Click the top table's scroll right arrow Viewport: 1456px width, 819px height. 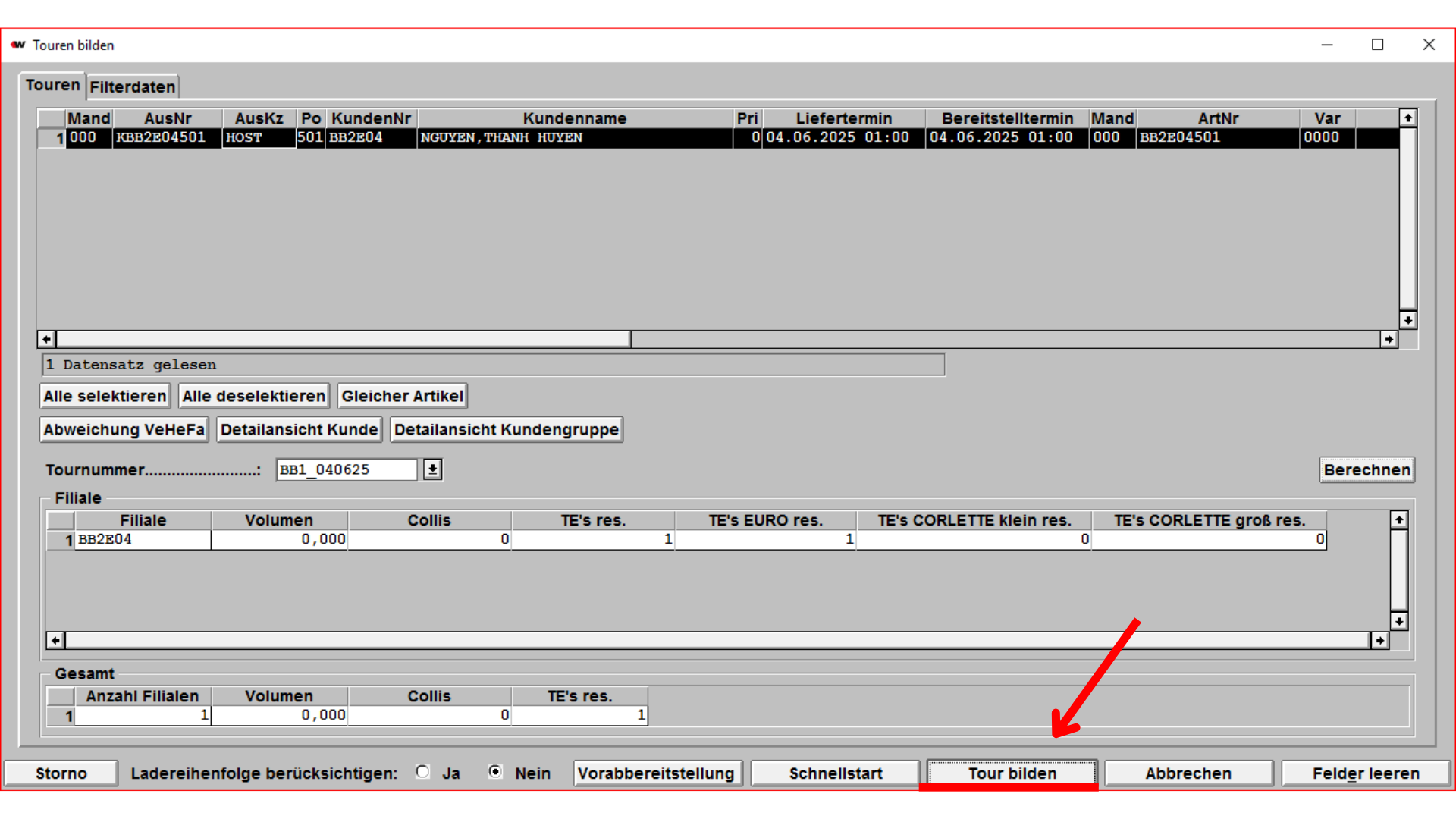1389,339
